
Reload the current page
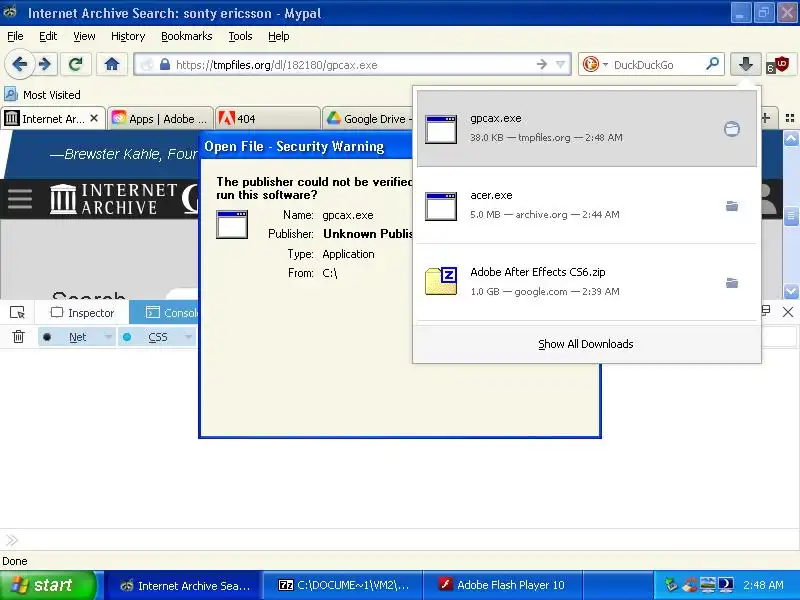pyautogui.click(x=76, y=65)
